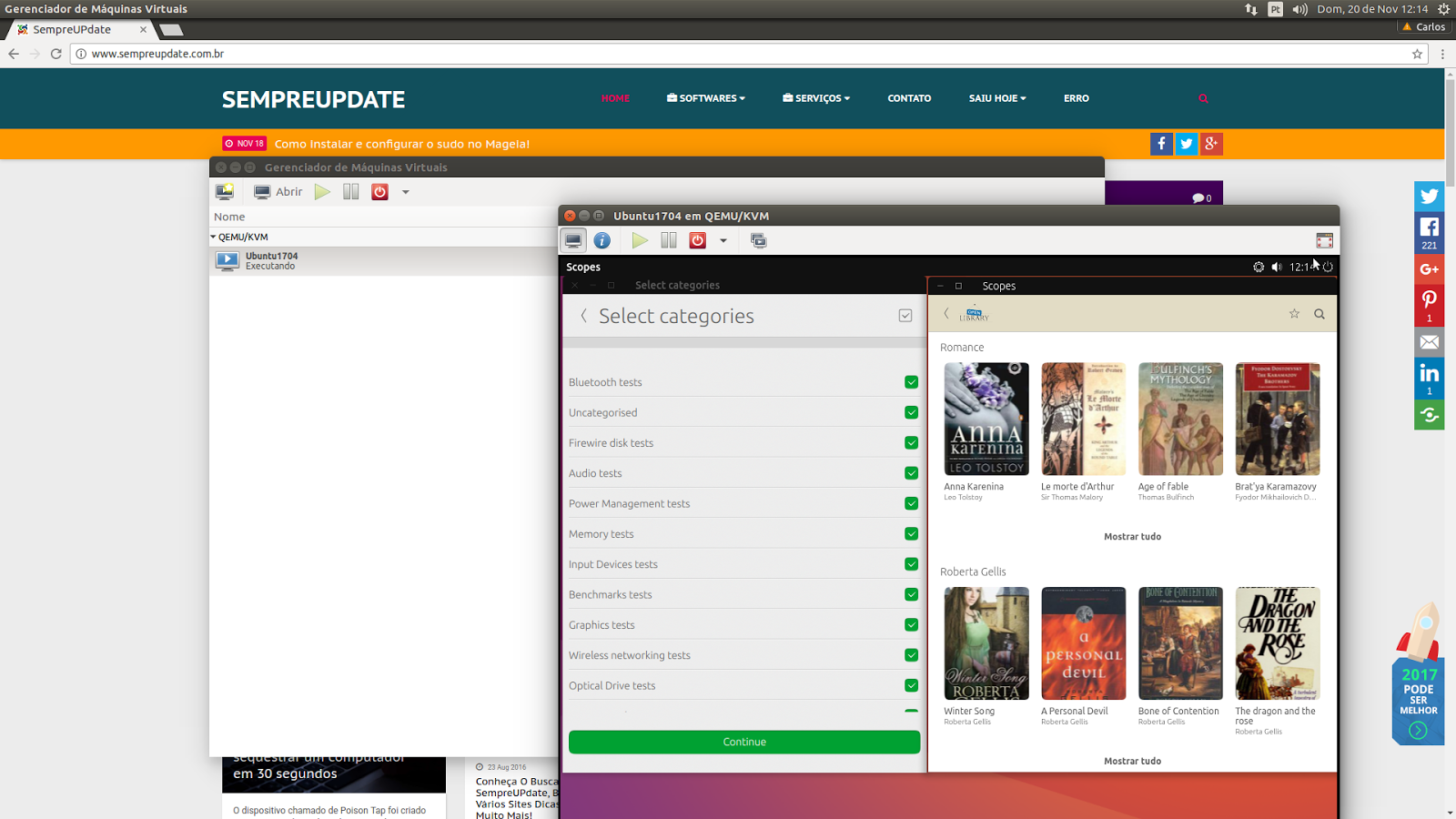Open Age of Fable book cover
Viewport: 1456px width, 819px height.
click(x=1180, y=419)
